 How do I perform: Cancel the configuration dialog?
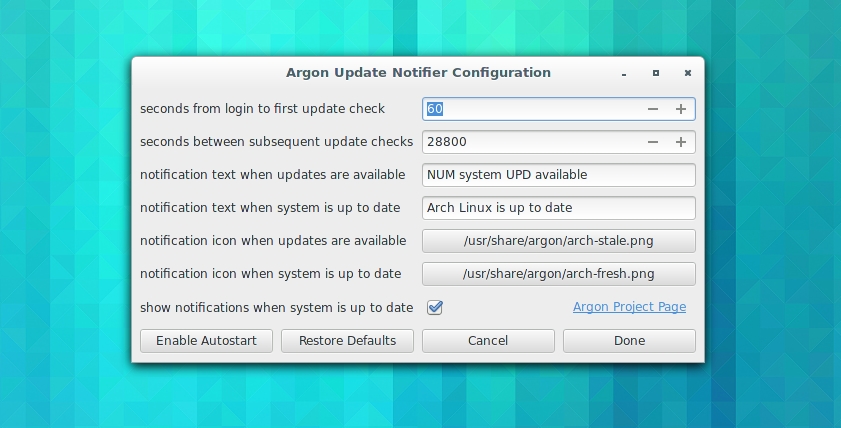488,341
